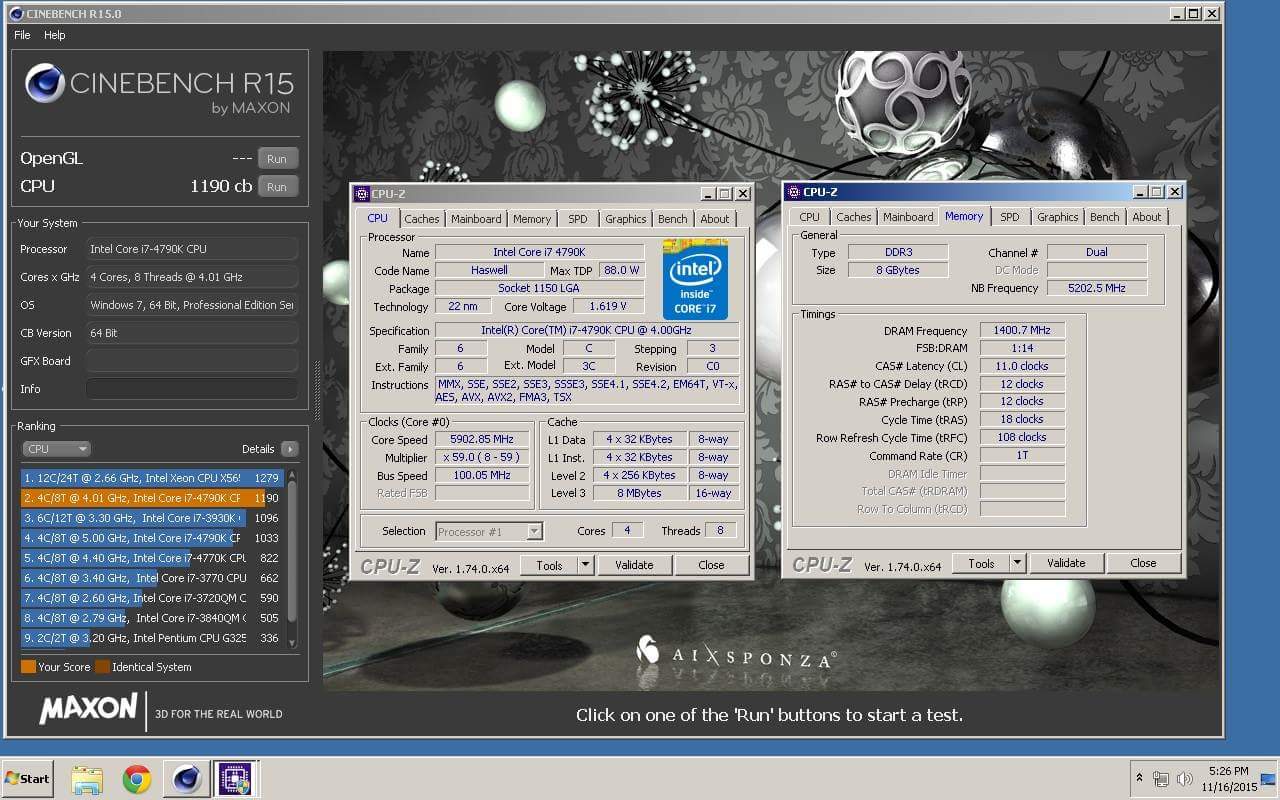The width and height of the screenshot is (1280, 800).
Task: Run the OpenGL benchmark
Action: 277,159
